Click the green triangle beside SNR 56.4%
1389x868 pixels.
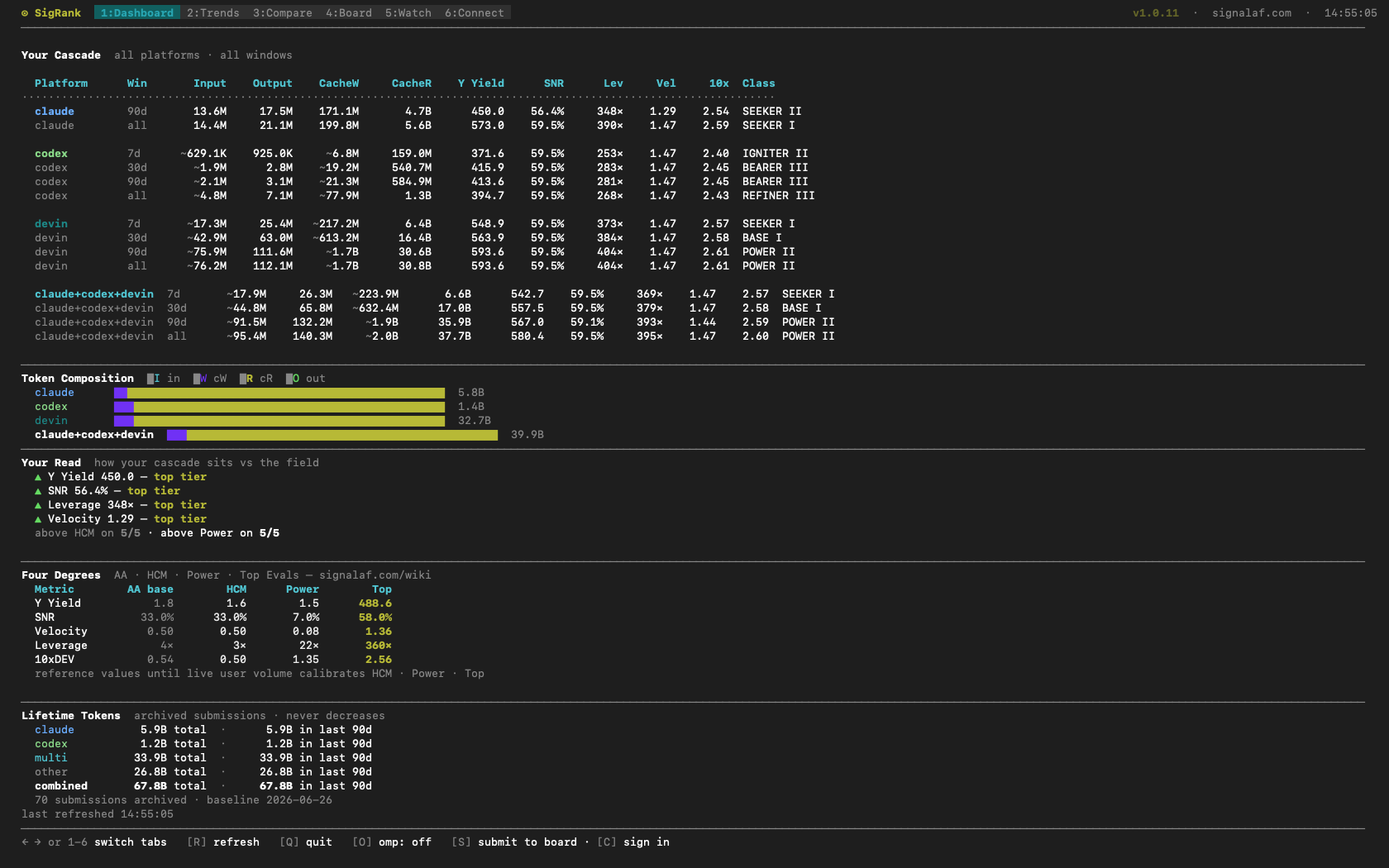[38, 491]
